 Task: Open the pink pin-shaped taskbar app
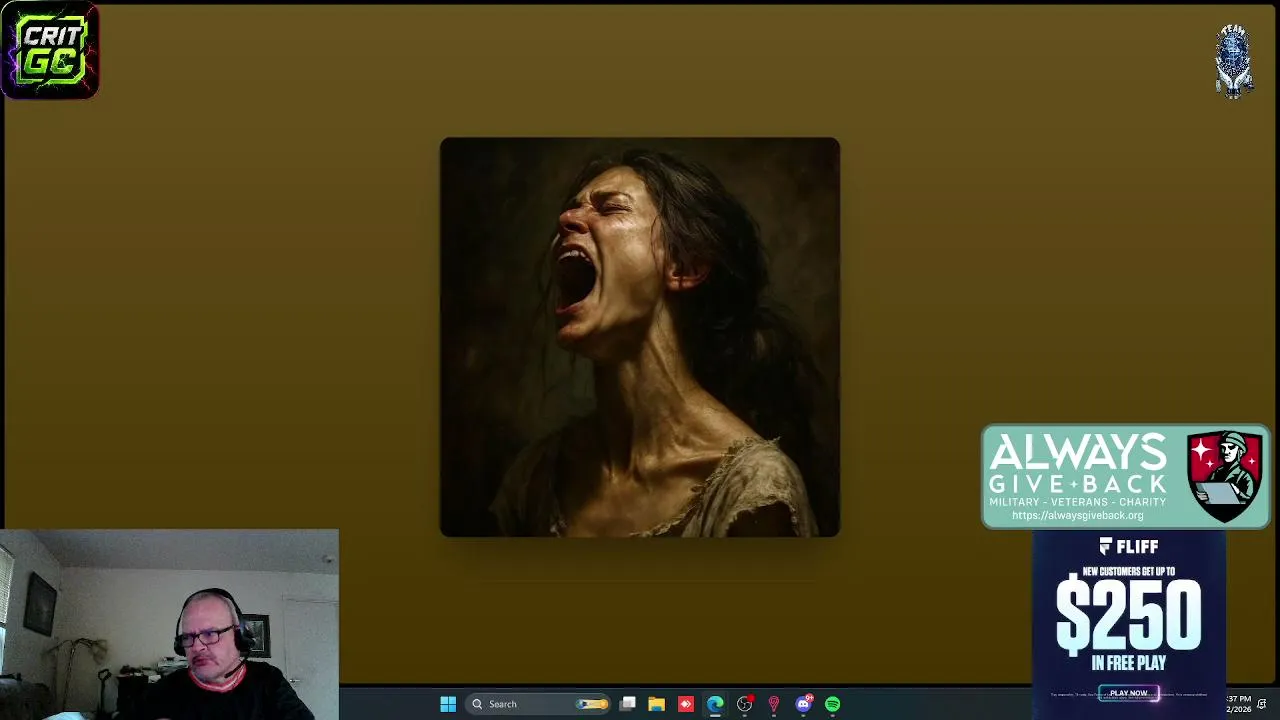coord(773,704)
